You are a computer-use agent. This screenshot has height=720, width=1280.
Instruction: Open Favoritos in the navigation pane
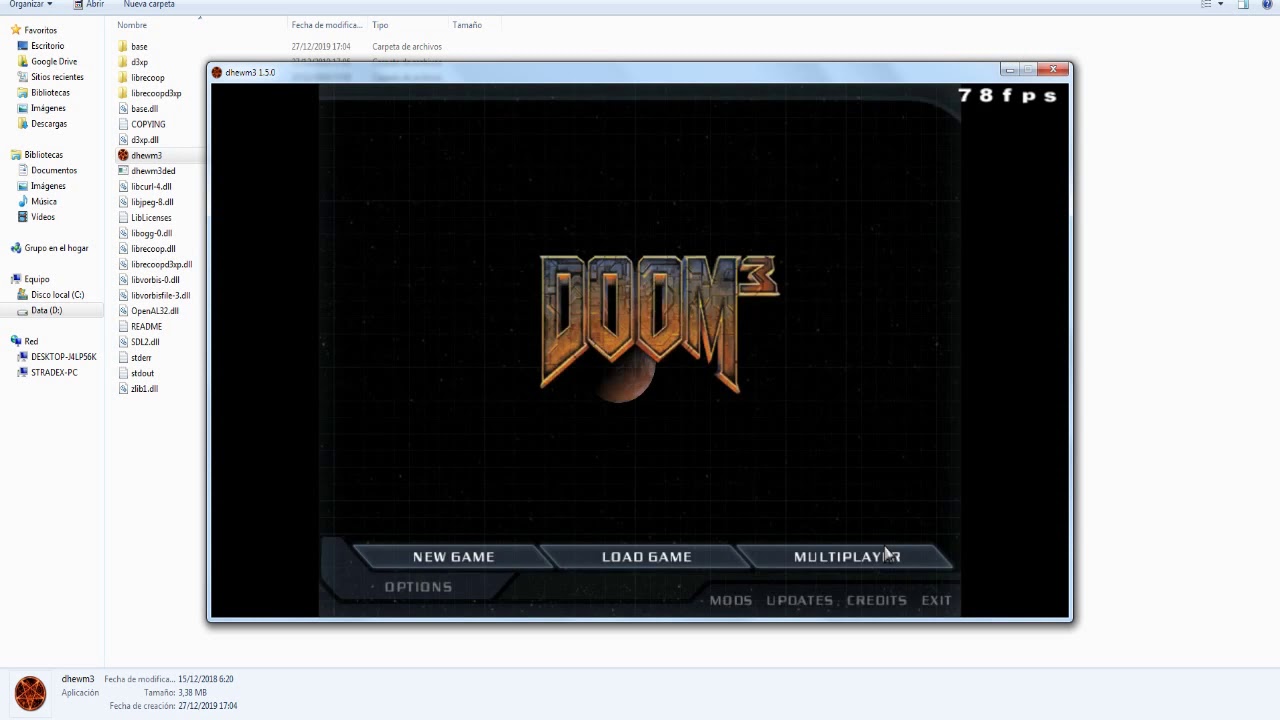tap(40, 31)
